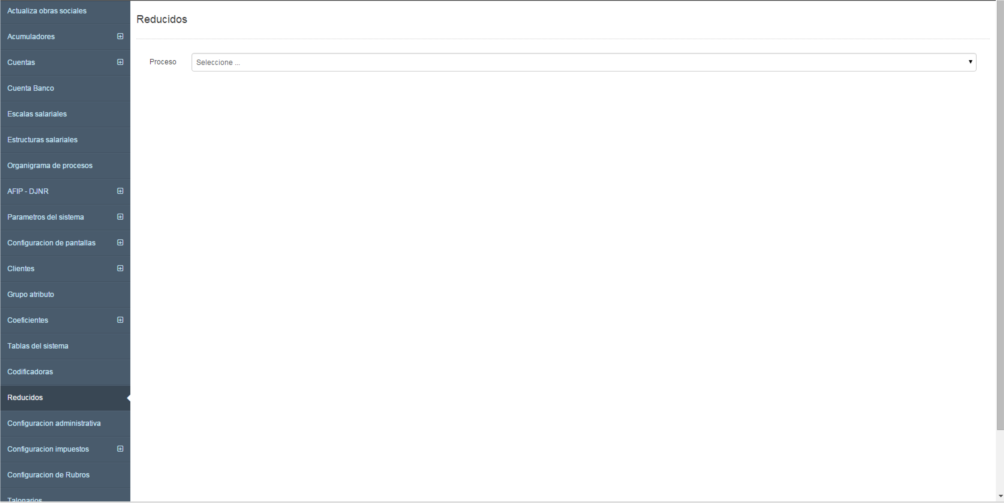The image size is (1004, 503).
Task: Open the Proceso Seleccione dropdown
Action: 583,62
